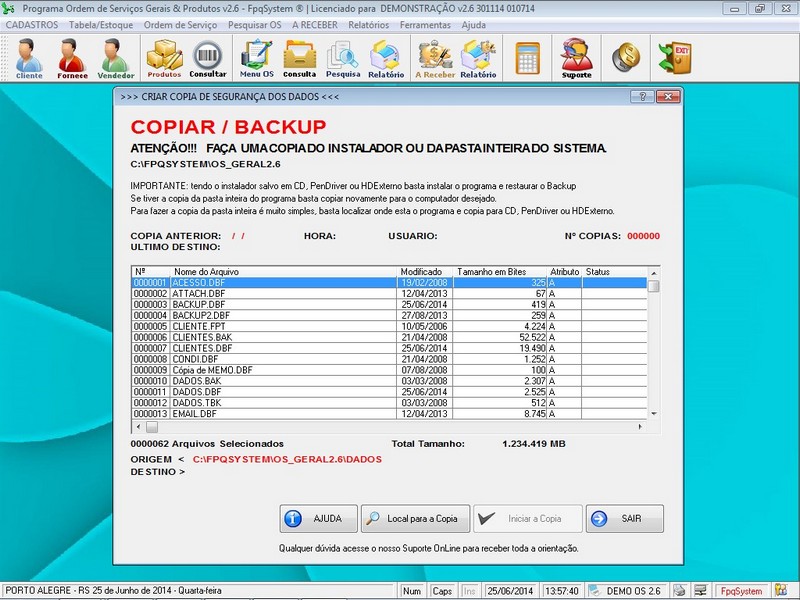Image resolution: width=800 pixels, height=600 pixels.
Task: Open the Cliente toolbar icon
Action: 29,58
